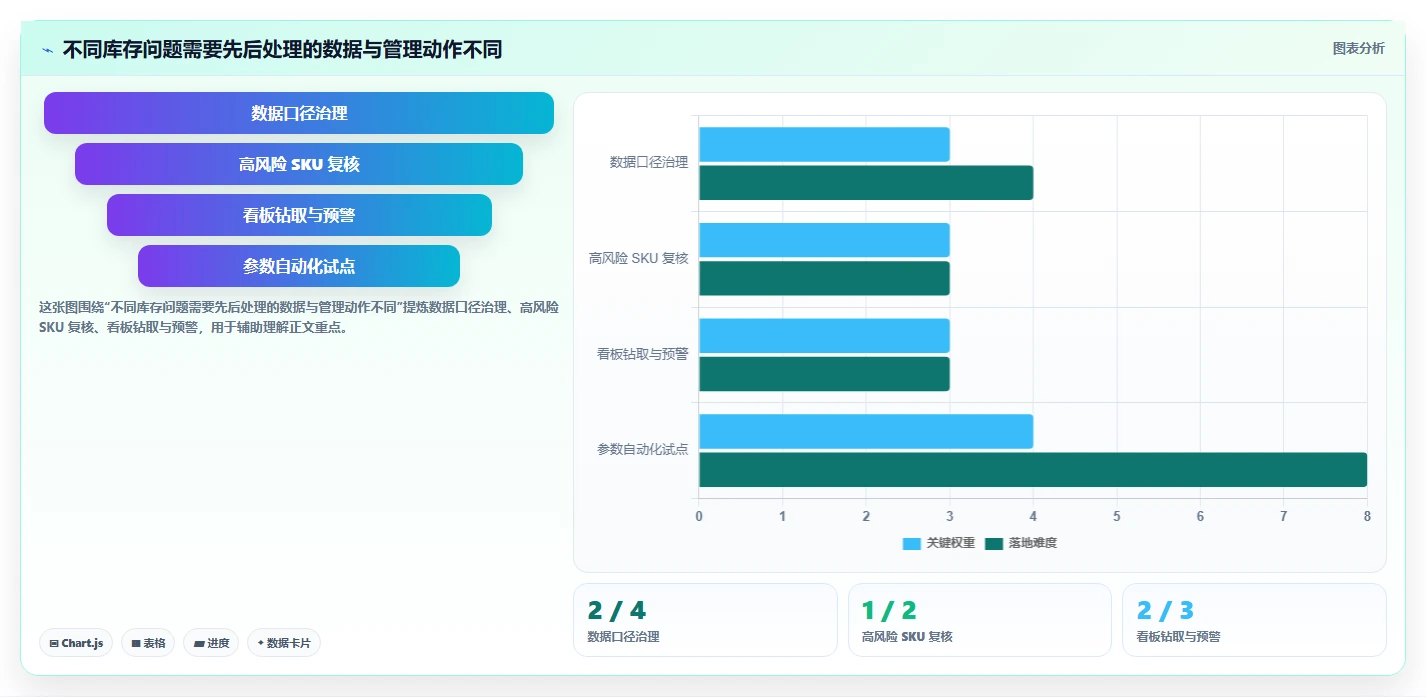This screenshot has height=697, width=1426.
Task: Click the 关键权重 bar for 高风险 SKU 复核
Action: coord(824,240)
